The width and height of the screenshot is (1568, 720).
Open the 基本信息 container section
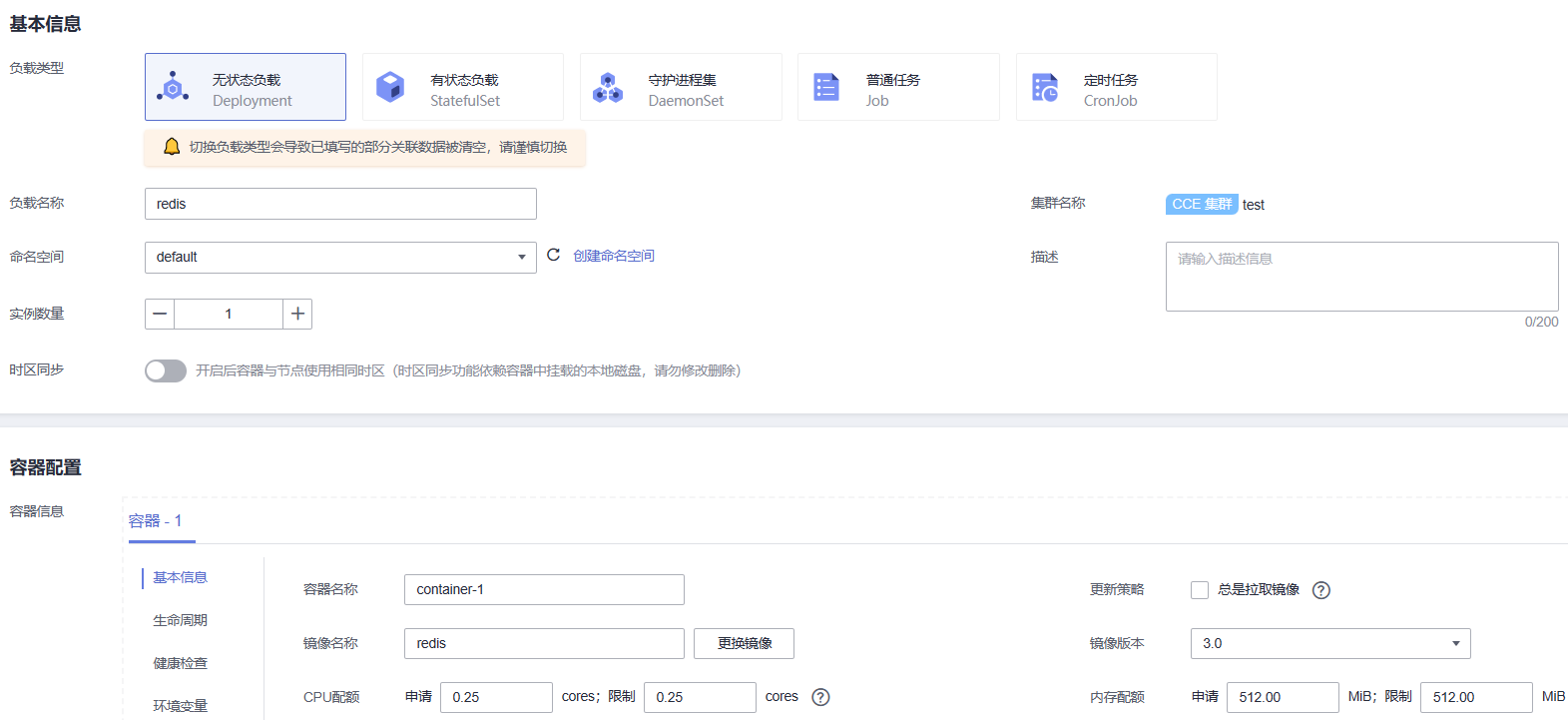pyautogui.click(x=180, y=577)
